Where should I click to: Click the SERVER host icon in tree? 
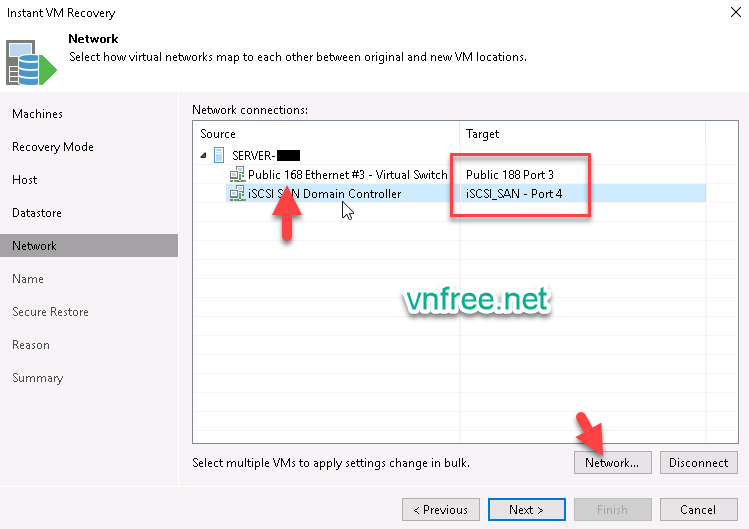[220, 155]
